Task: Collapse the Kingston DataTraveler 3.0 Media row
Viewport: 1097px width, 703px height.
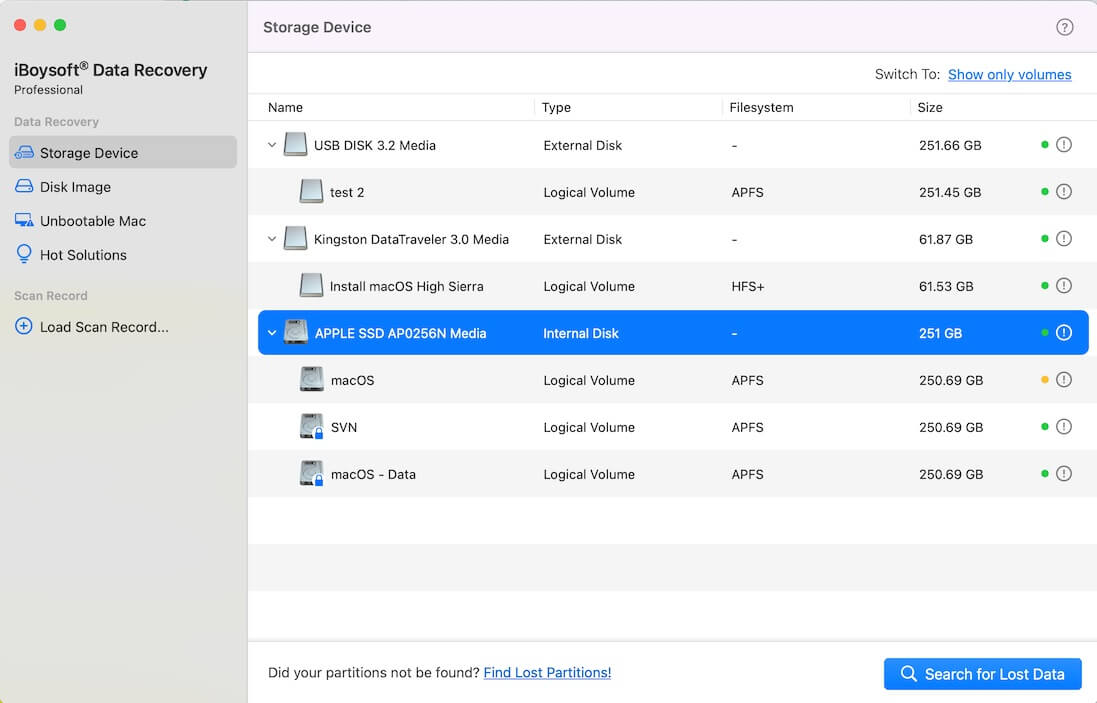Action: (x=272, y=239)
